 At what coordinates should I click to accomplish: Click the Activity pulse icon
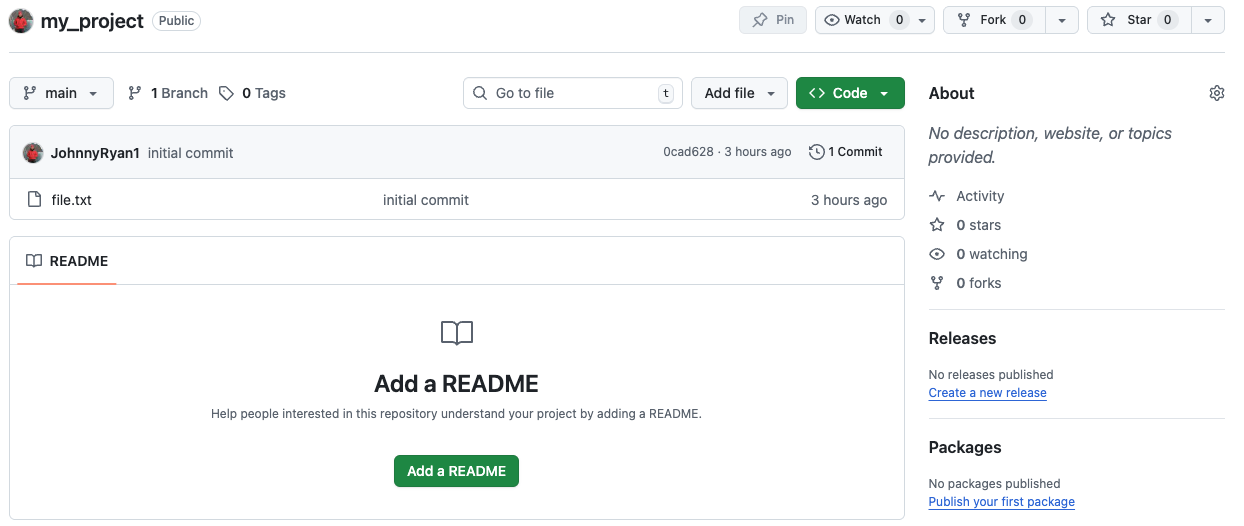[x=937, y=196]
